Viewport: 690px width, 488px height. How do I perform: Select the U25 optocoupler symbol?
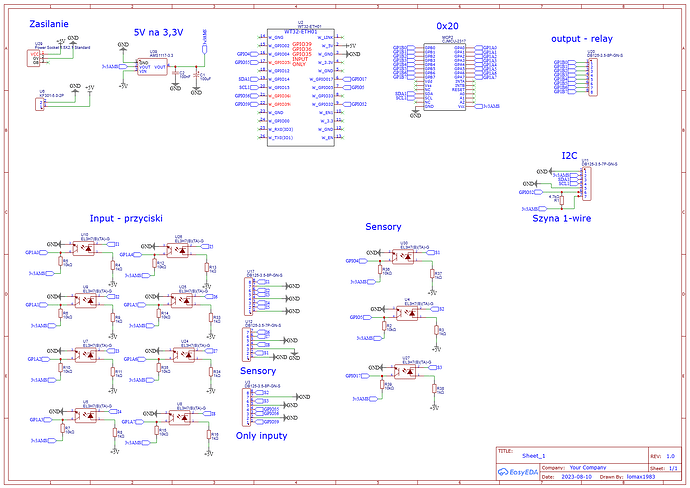[182, 301]
